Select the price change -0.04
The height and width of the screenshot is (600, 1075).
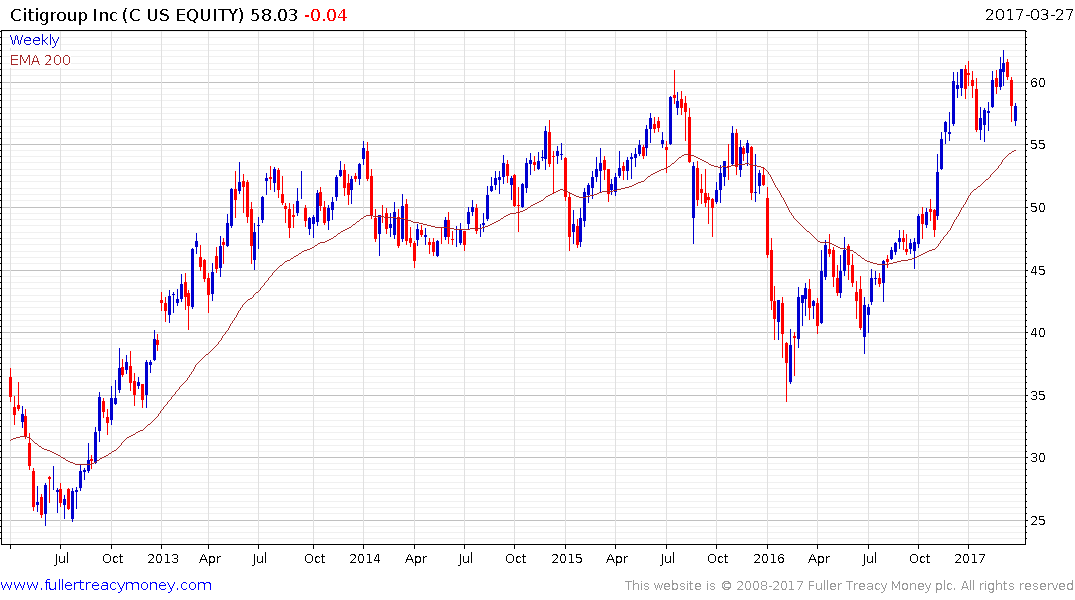tap(325, 14)
